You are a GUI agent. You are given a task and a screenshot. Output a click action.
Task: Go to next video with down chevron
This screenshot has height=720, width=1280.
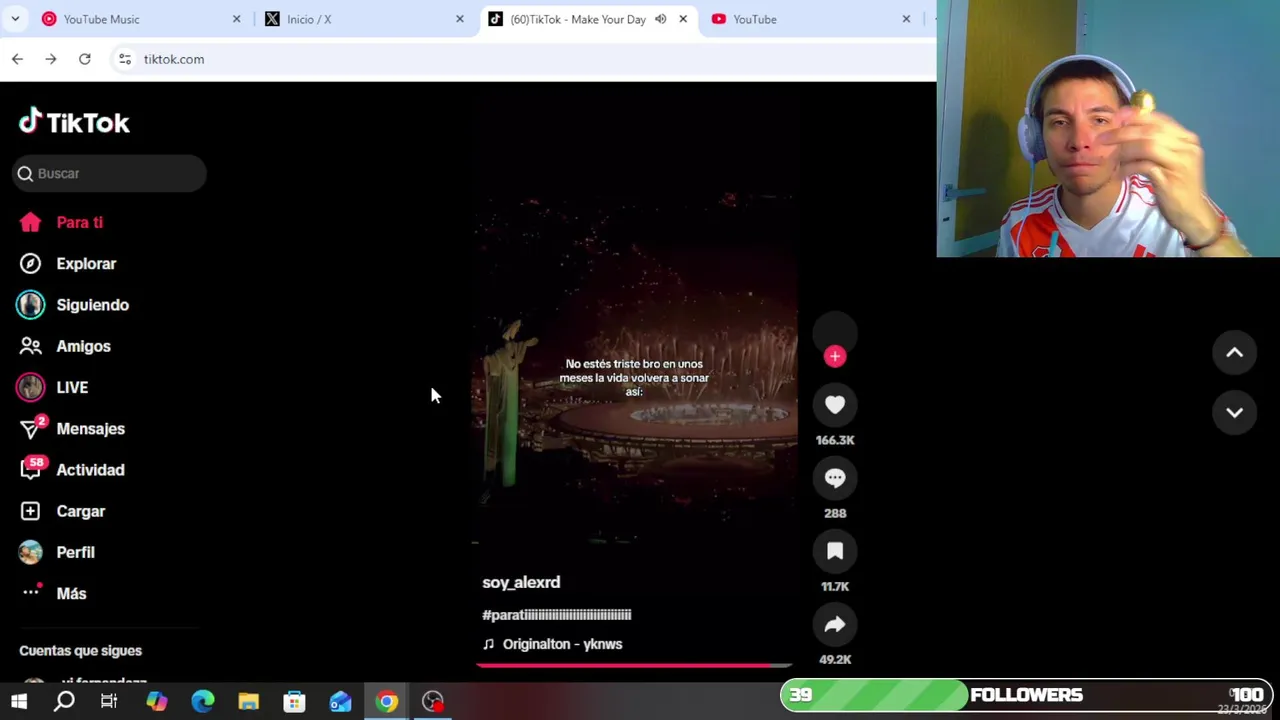pyautogui.click(x=1234, y=412)
